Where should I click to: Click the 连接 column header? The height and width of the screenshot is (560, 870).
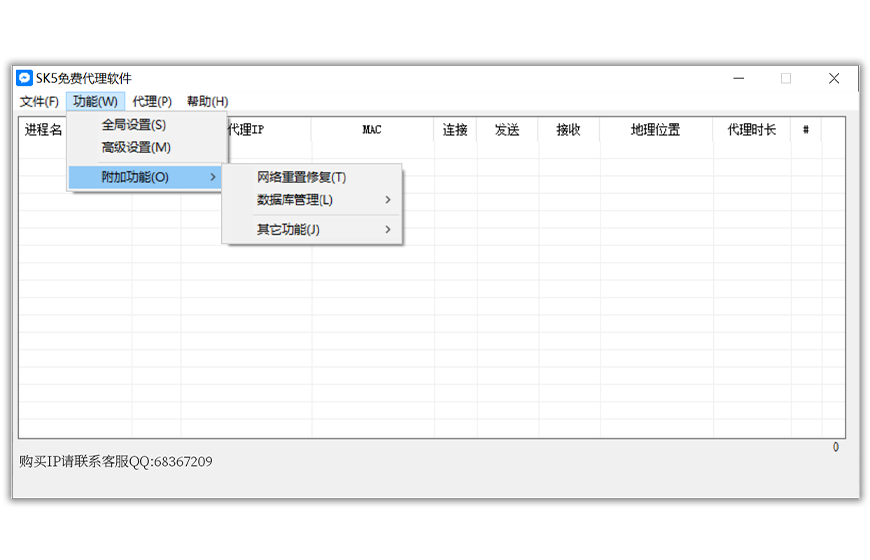[455, 130]
